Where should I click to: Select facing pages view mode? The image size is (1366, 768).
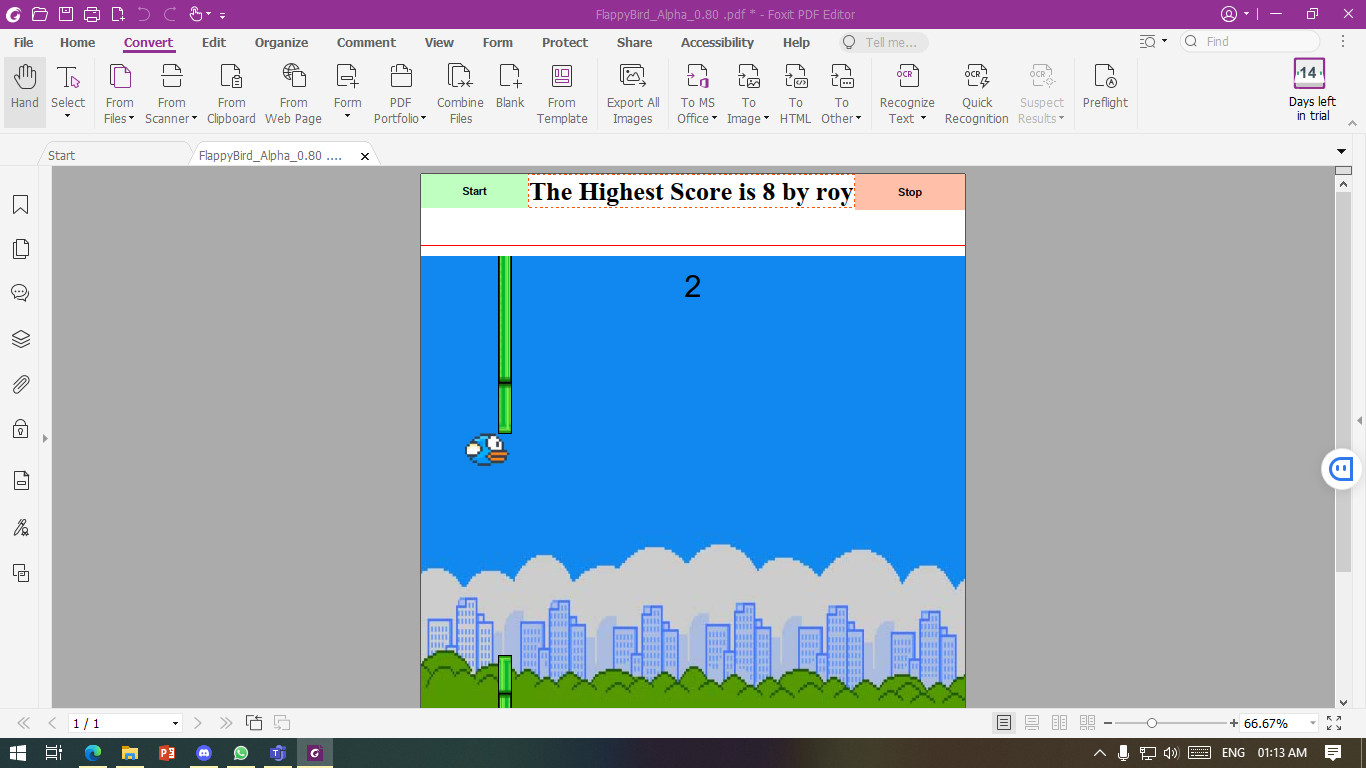(1060, 723)
